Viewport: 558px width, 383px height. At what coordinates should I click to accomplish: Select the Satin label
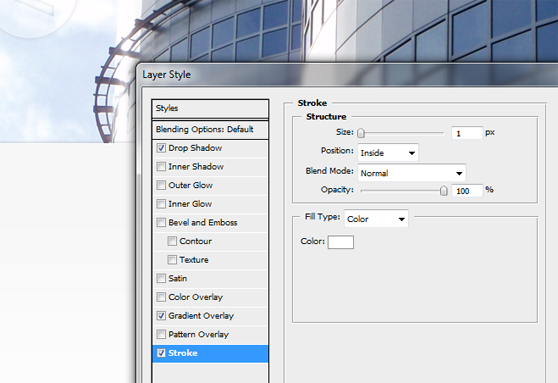[178, 278]
